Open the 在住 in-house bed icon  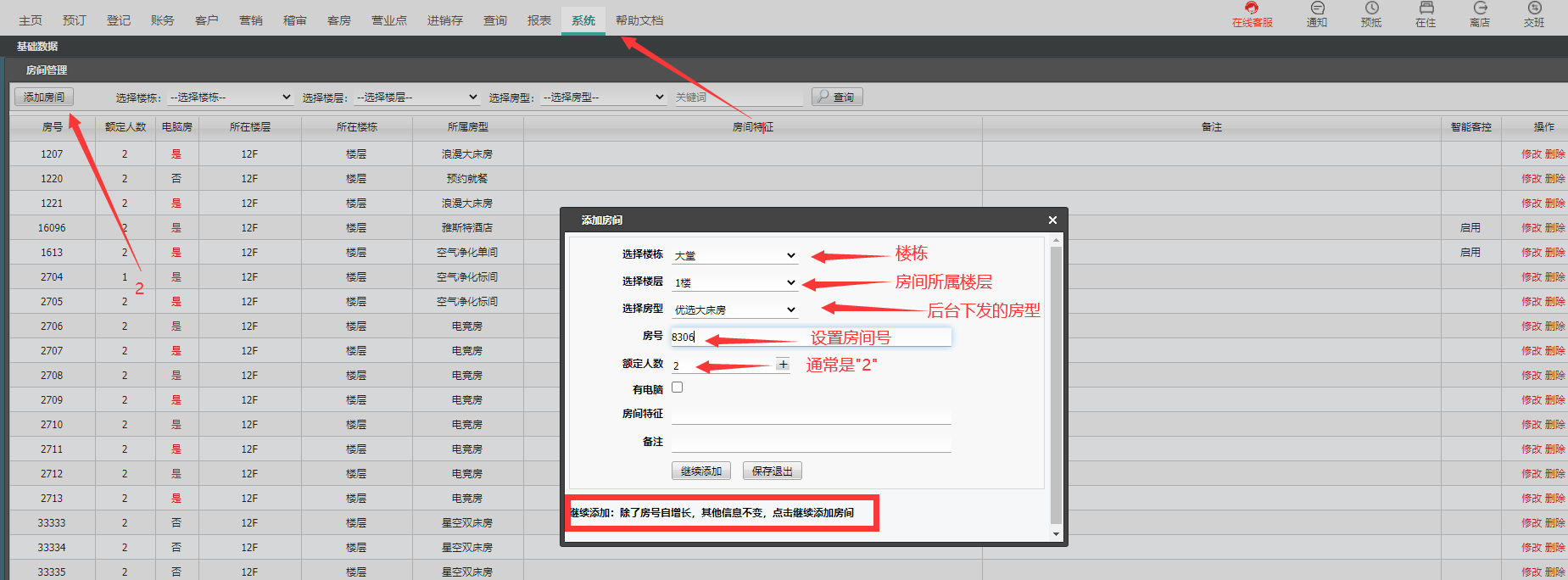1426,8
